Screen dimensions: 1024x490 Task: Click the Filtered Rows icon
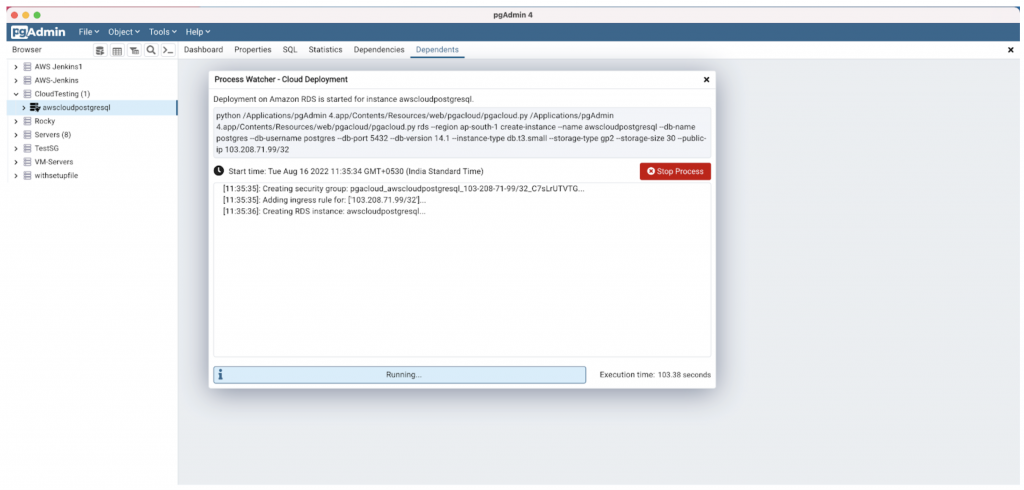coord(134,50)
